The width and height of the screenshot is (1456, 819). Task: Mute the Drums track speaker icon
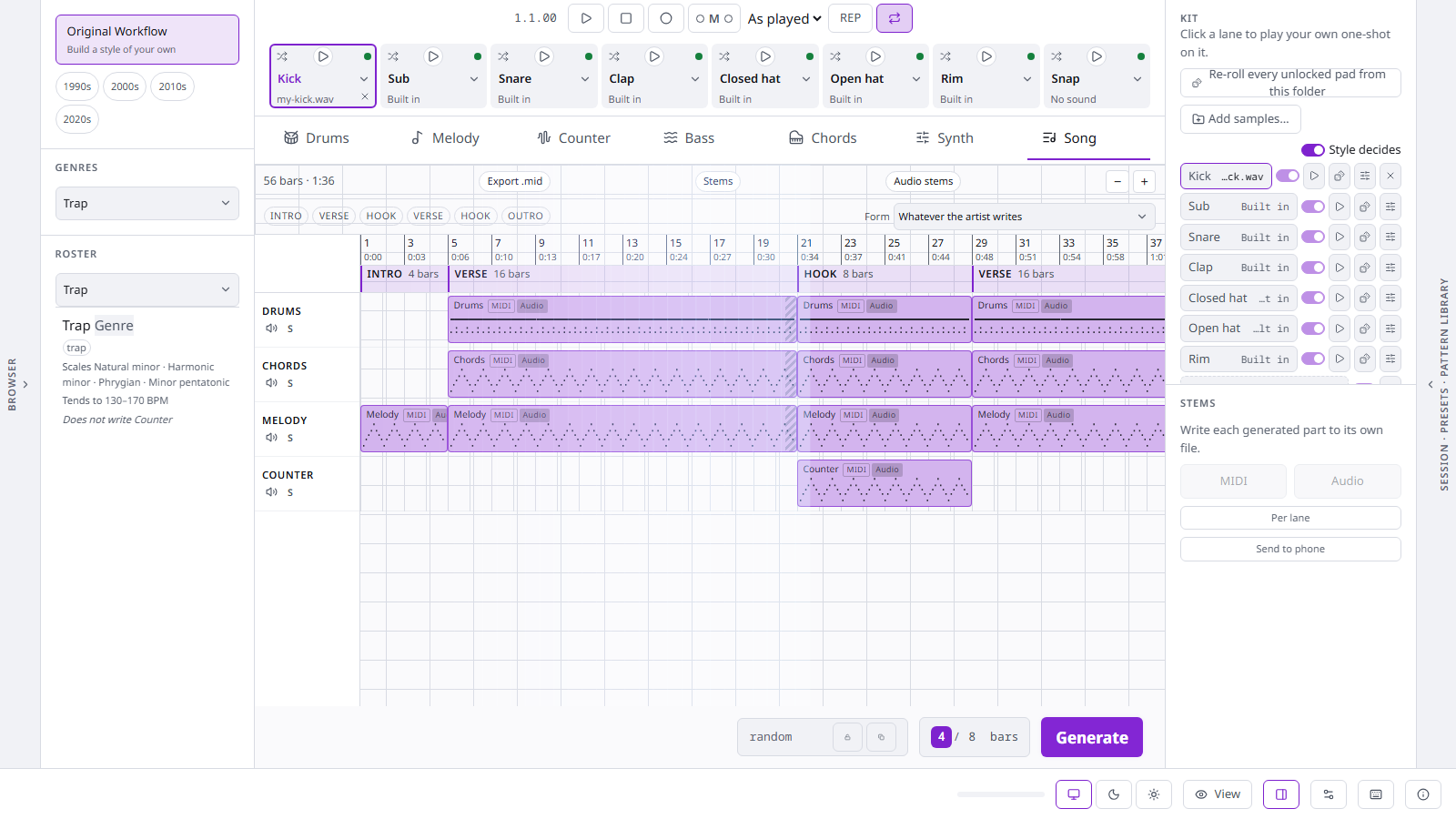tap(271, 329)
